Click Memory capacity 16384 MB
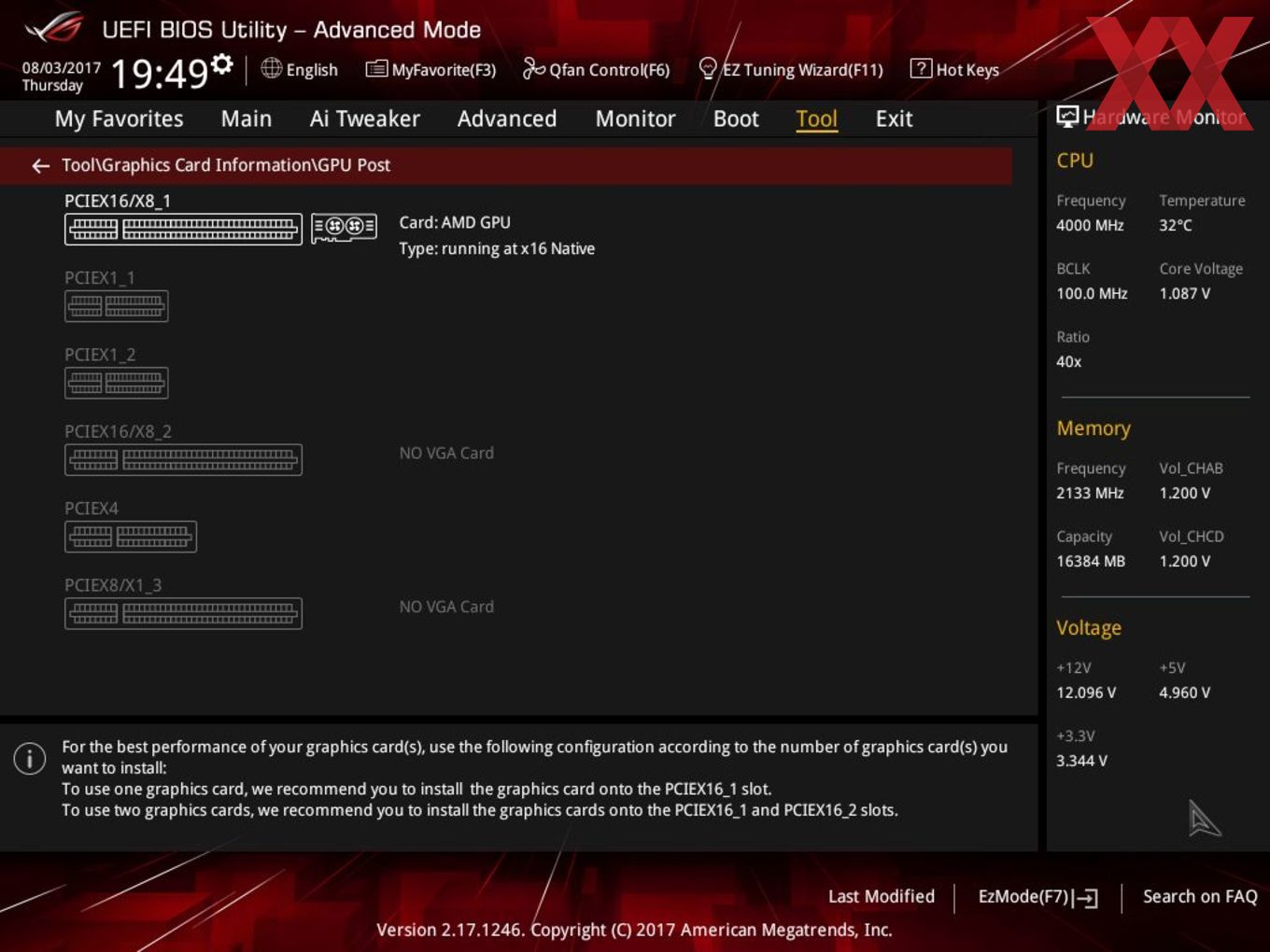 tap(1091, 561)
